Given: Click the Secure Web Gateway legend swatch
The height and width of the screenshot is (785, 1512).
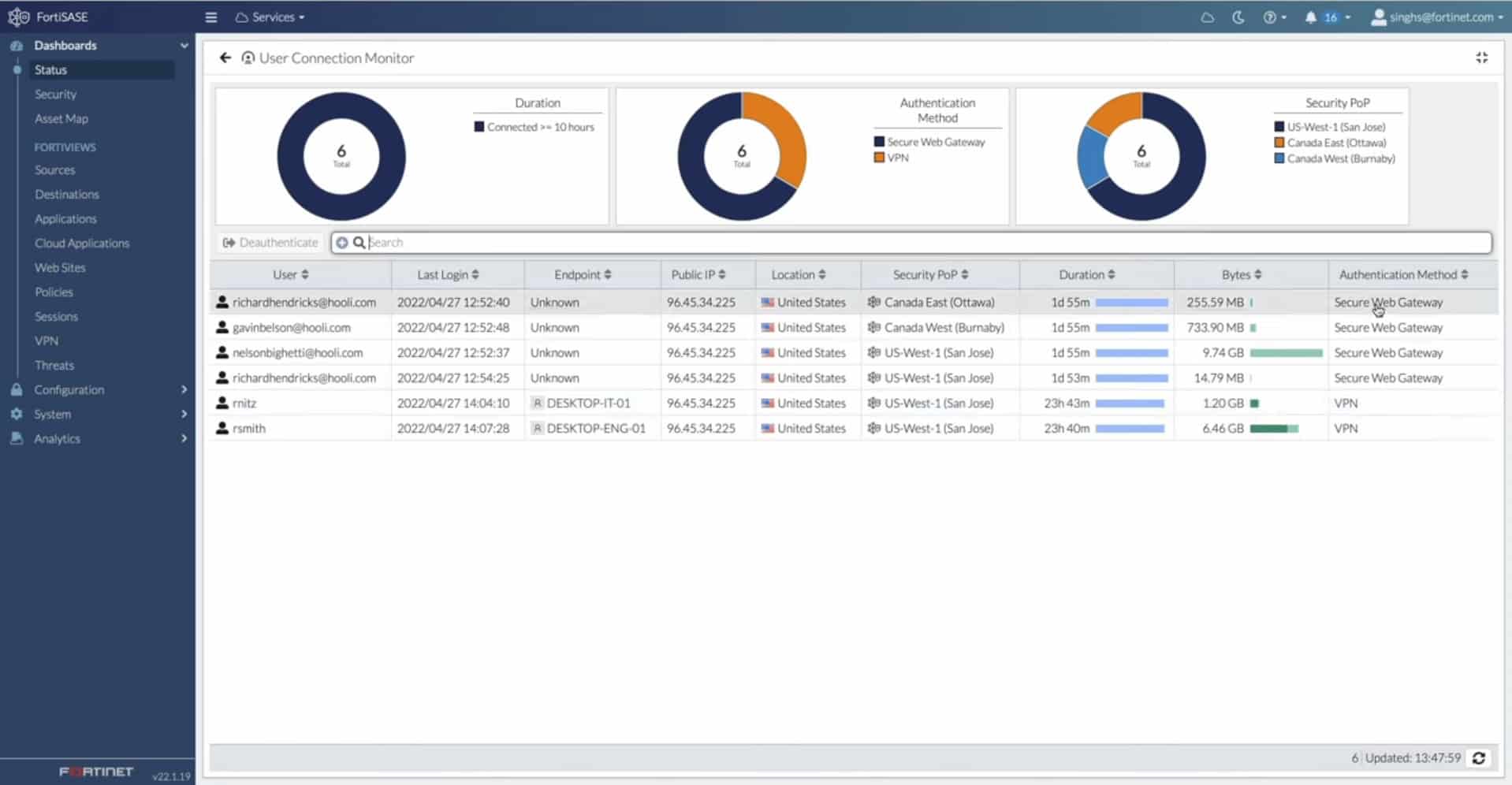Looking at the screenshot, I should (x=879, y=142).
